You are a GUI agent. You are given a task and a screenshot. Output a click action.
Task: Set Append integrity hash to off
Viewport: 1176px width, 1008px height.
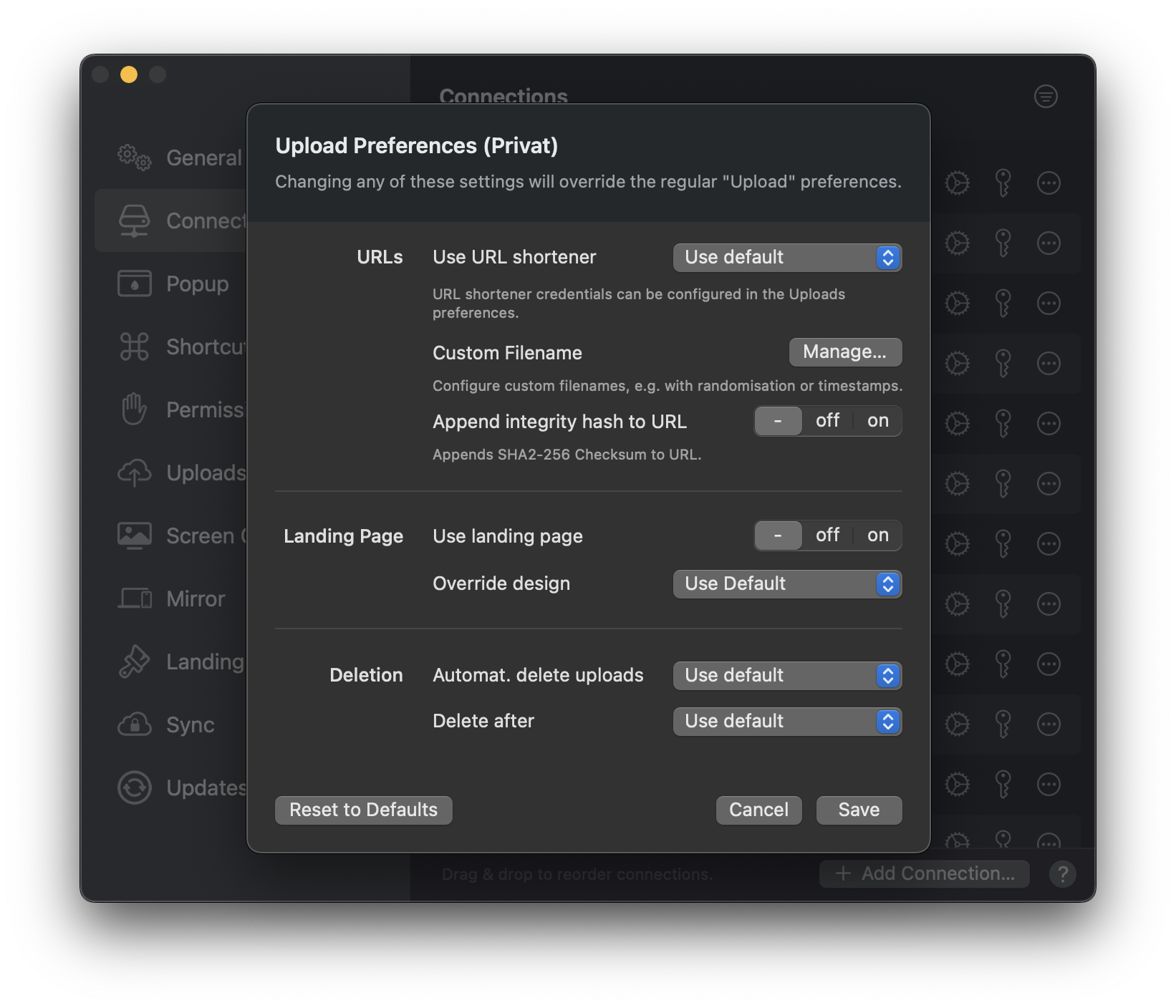click(x=827, y=420)
